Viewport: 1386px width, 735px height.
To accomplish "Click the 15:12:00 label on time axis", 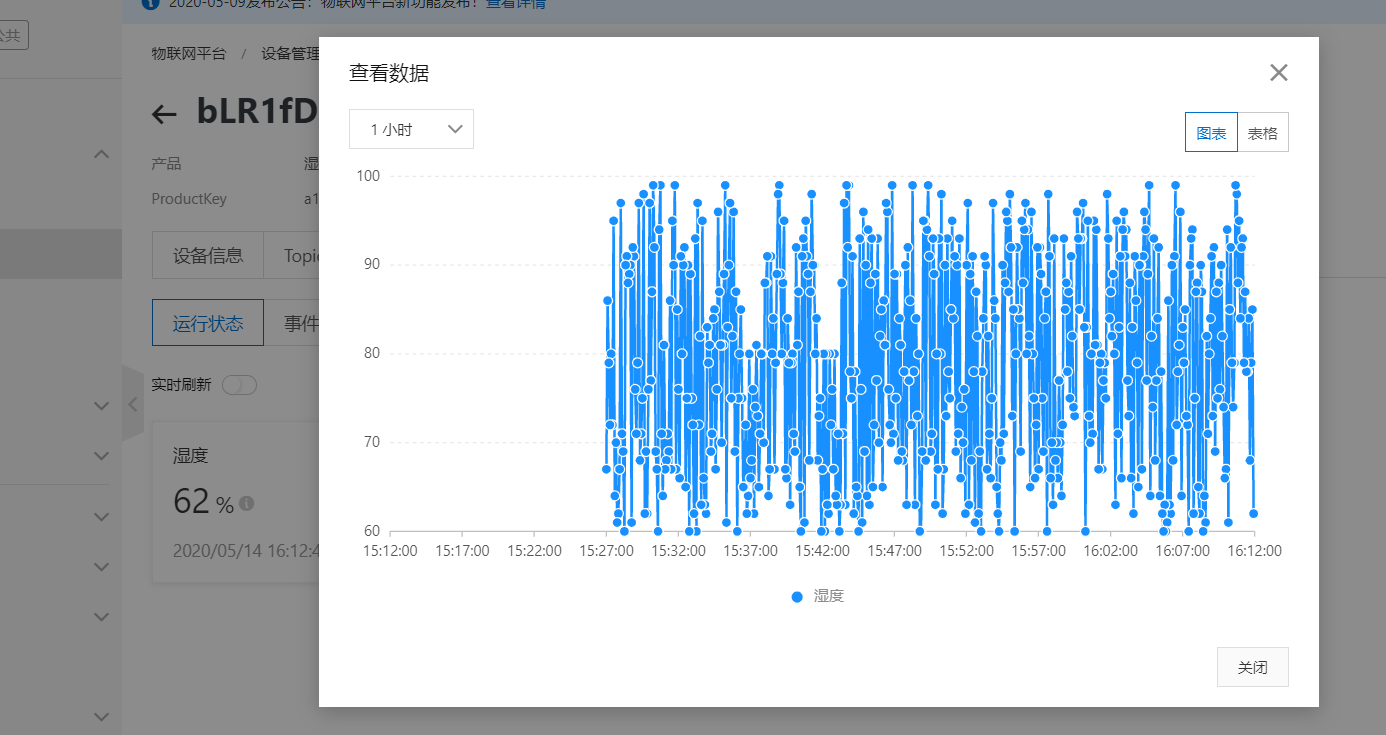I will tap(390, 551).
